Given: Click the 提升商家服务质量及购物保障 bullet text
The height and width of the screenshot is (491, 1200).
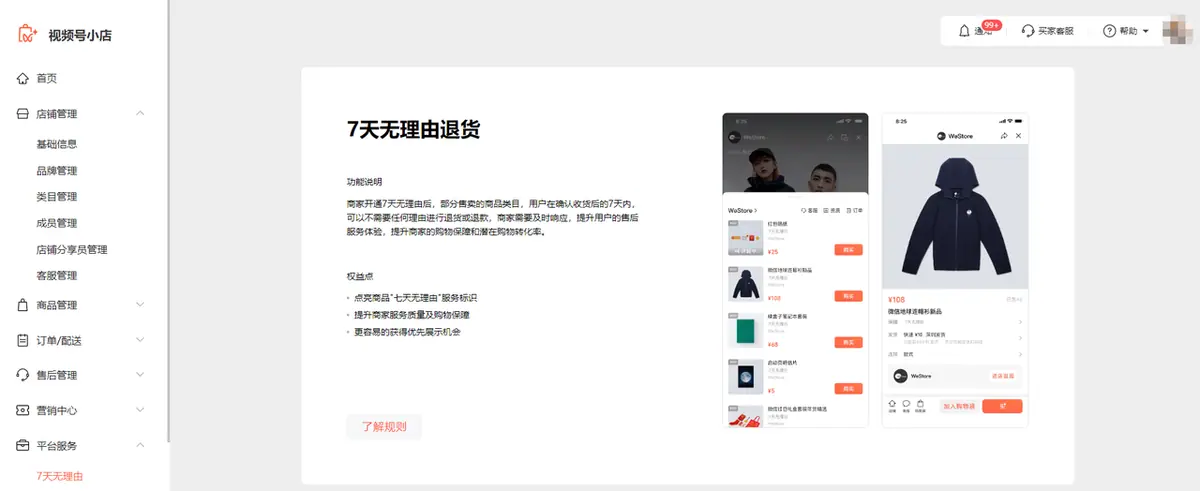Looking at the screenshot, I should point(412,315).
